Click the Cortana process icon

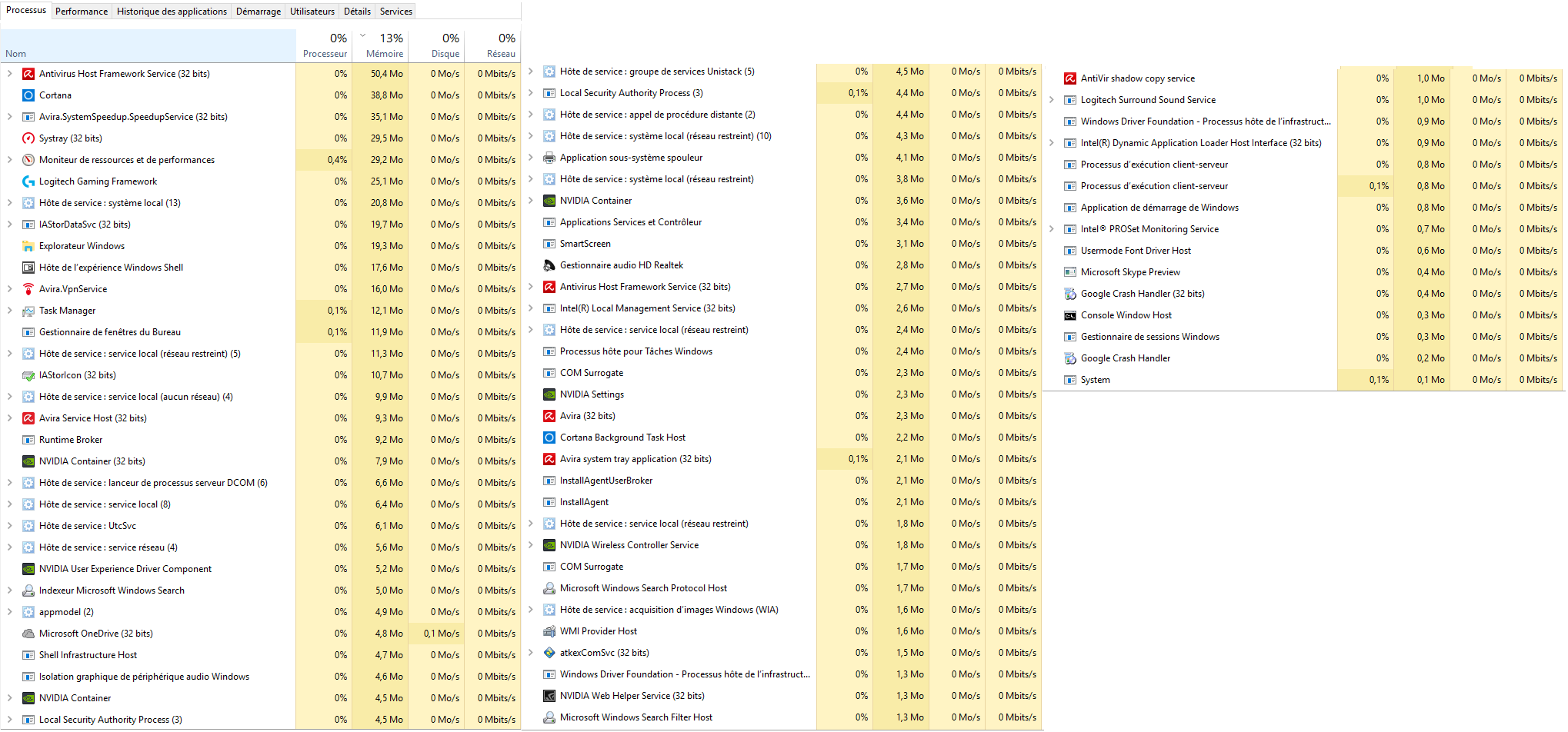28,95
